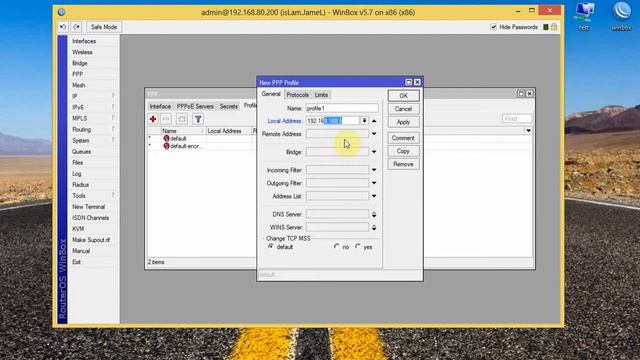Image resolution: width=640 pixels, height=360 pixels.
Task: Expand the Bridge field
Action: (374, 152)
